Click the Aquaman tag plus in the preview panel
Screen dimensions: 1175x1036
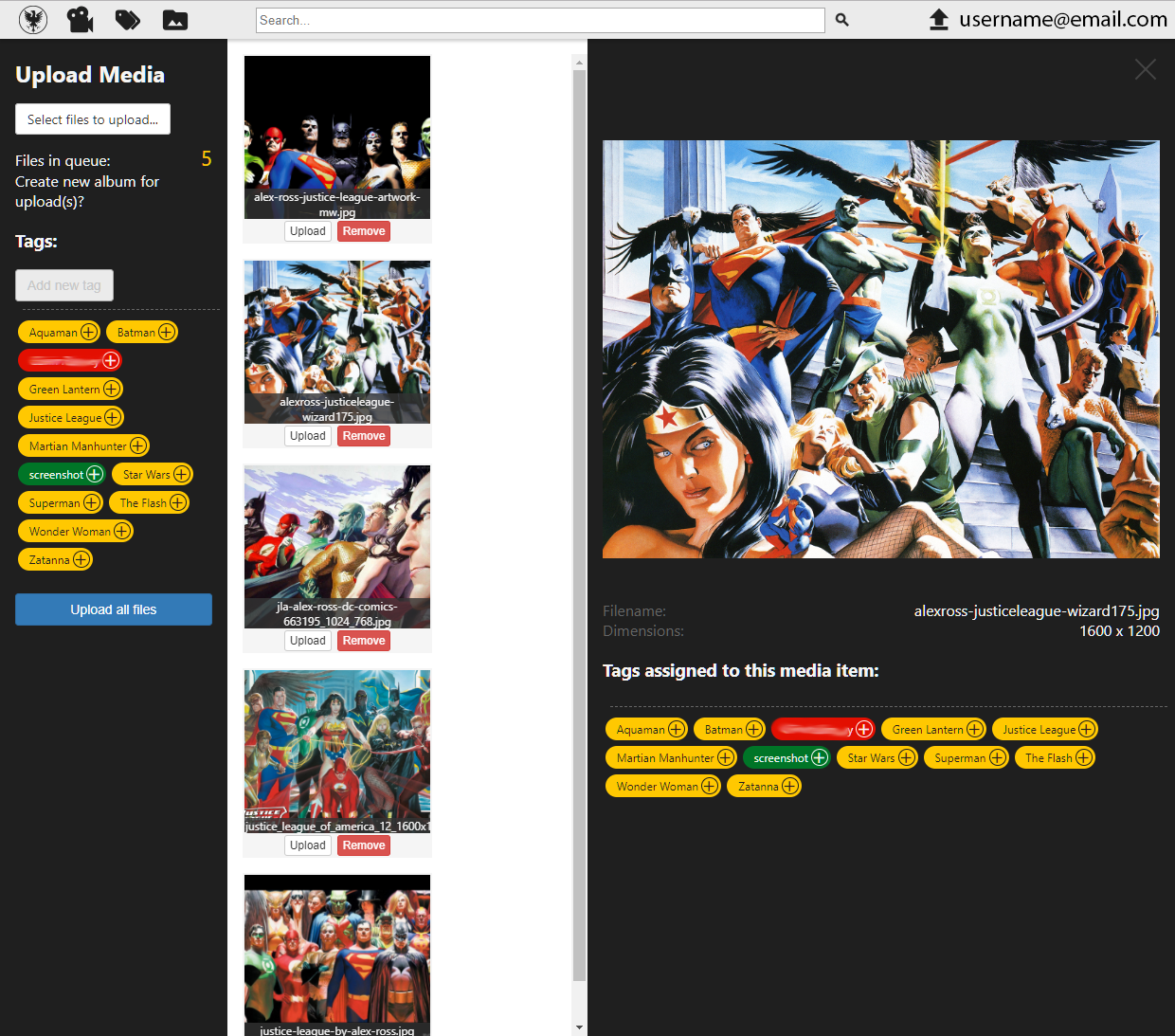click(x=677, y=729)
